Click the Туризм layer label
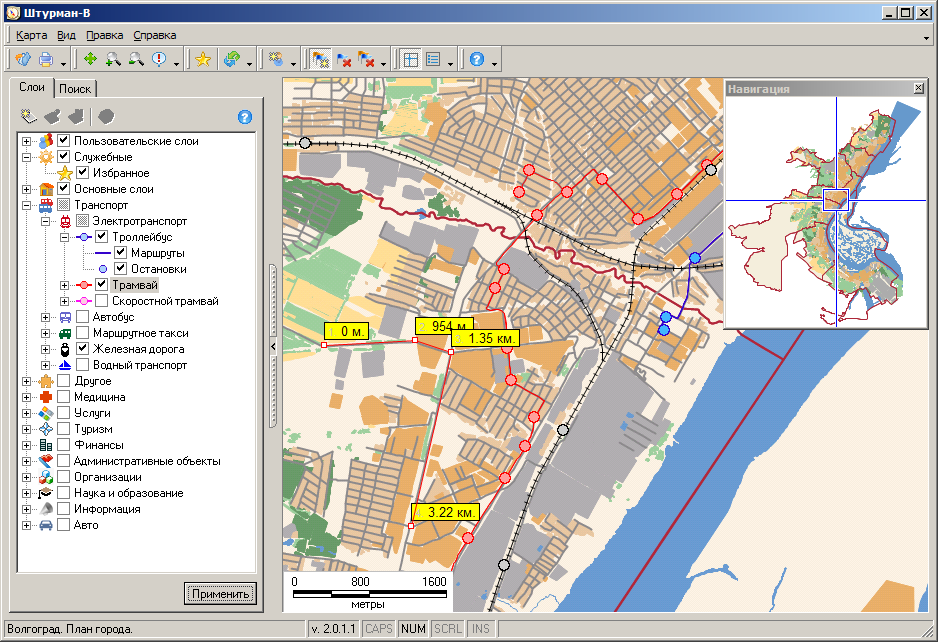This screenshot has width=938, height=642. [93, 429]
